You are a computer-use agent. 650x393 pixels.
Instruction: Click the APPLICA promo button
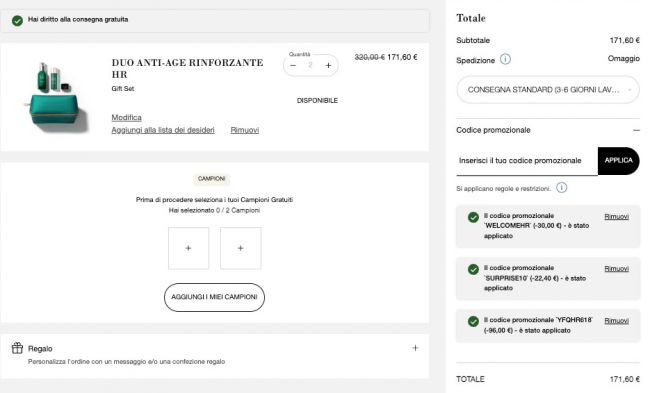tap(618, 160)
